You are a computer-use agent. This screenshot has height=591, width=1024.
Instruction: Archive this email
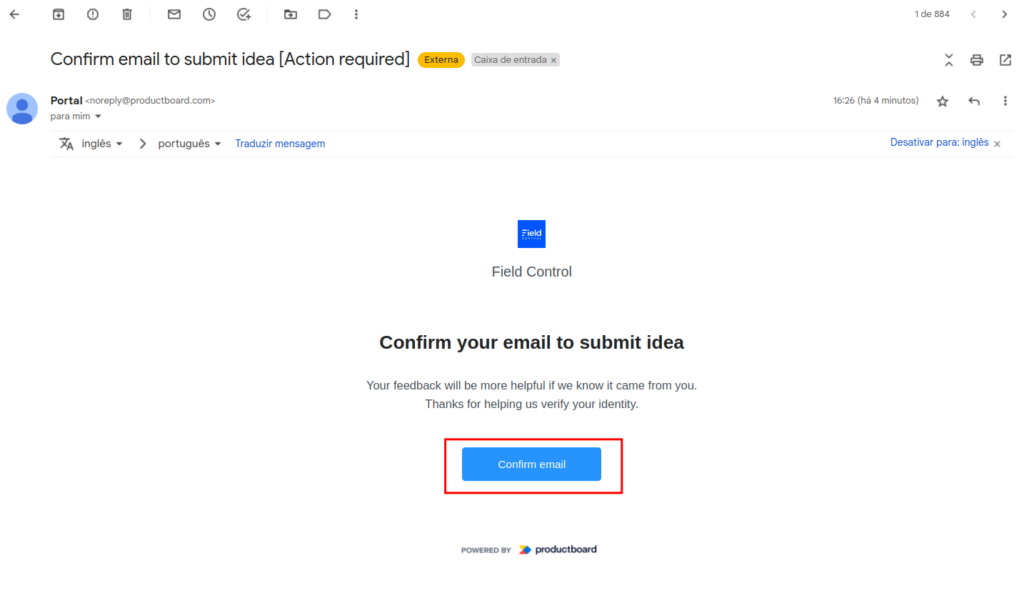58,14
